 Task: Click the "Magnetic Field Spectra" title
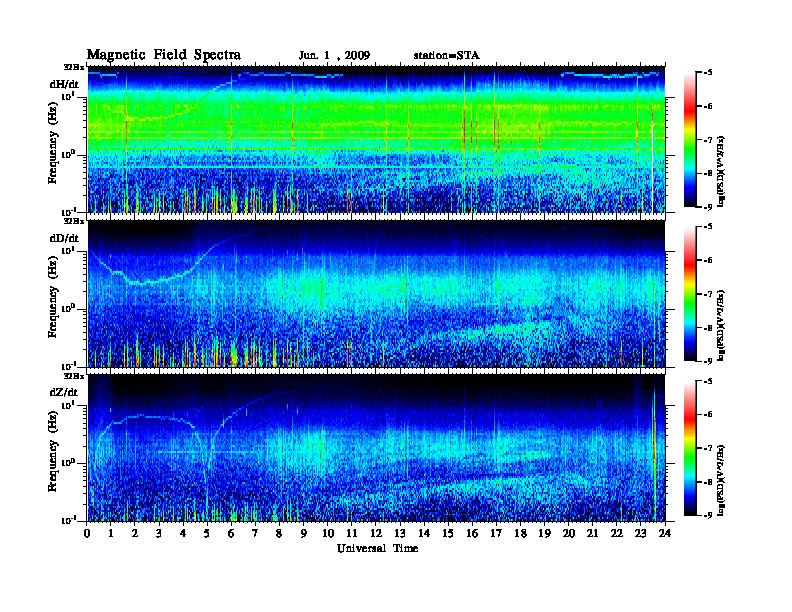[x=163, y=55]
